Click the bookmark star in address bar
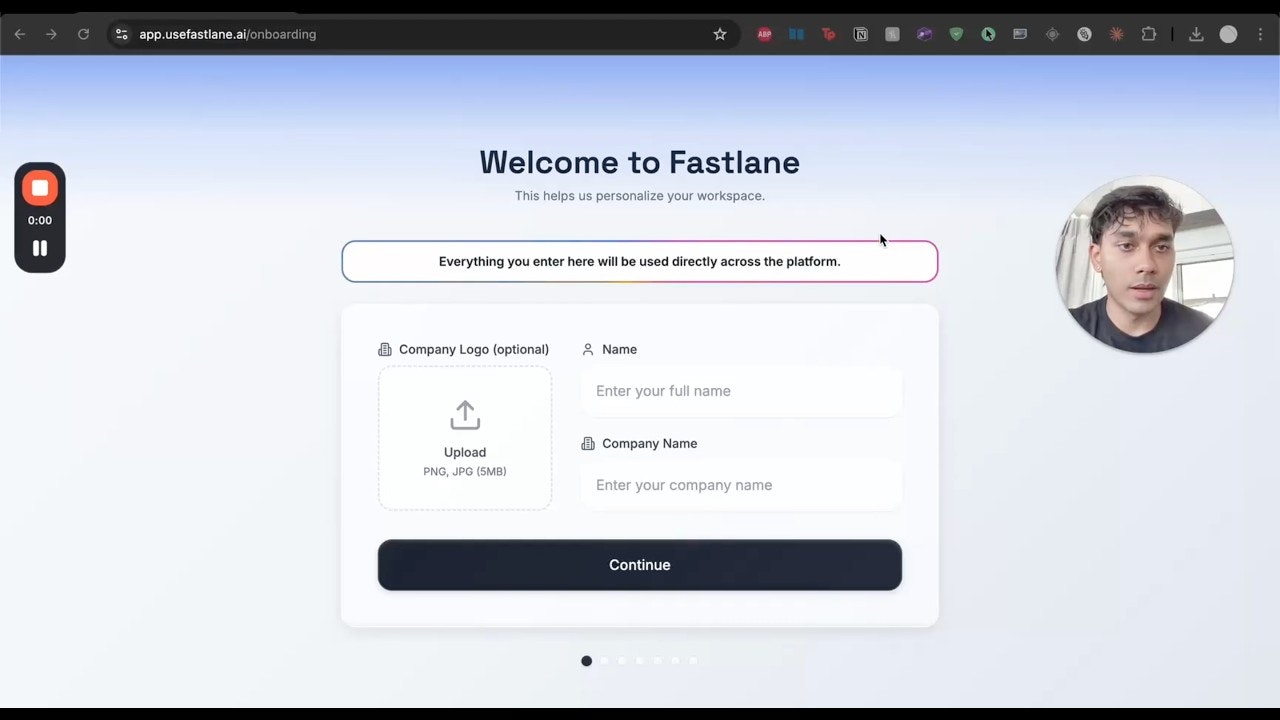Screen dimensions: 1280x720 click(720, 33)
